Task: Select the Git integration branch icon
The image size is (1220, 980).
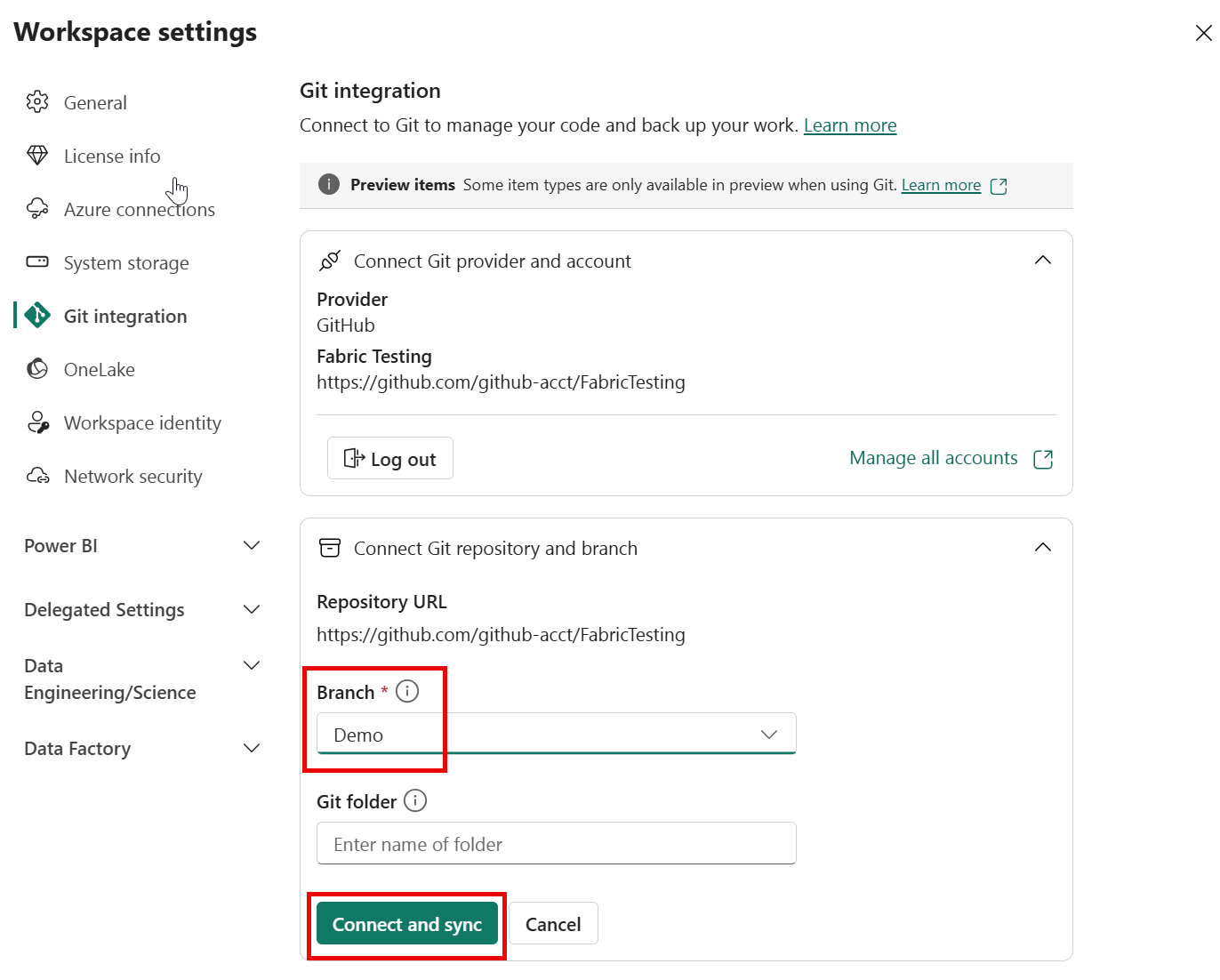Action: click(x=38, y=315)
